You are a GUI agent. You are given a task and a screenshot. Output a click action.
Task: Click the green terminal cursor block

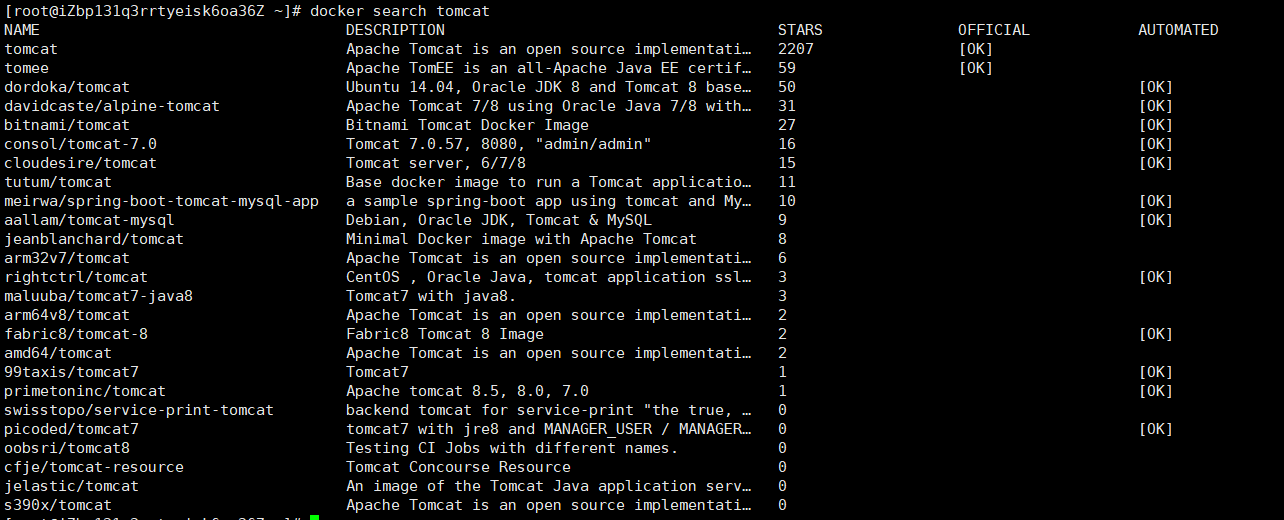(x=314, y=517)
